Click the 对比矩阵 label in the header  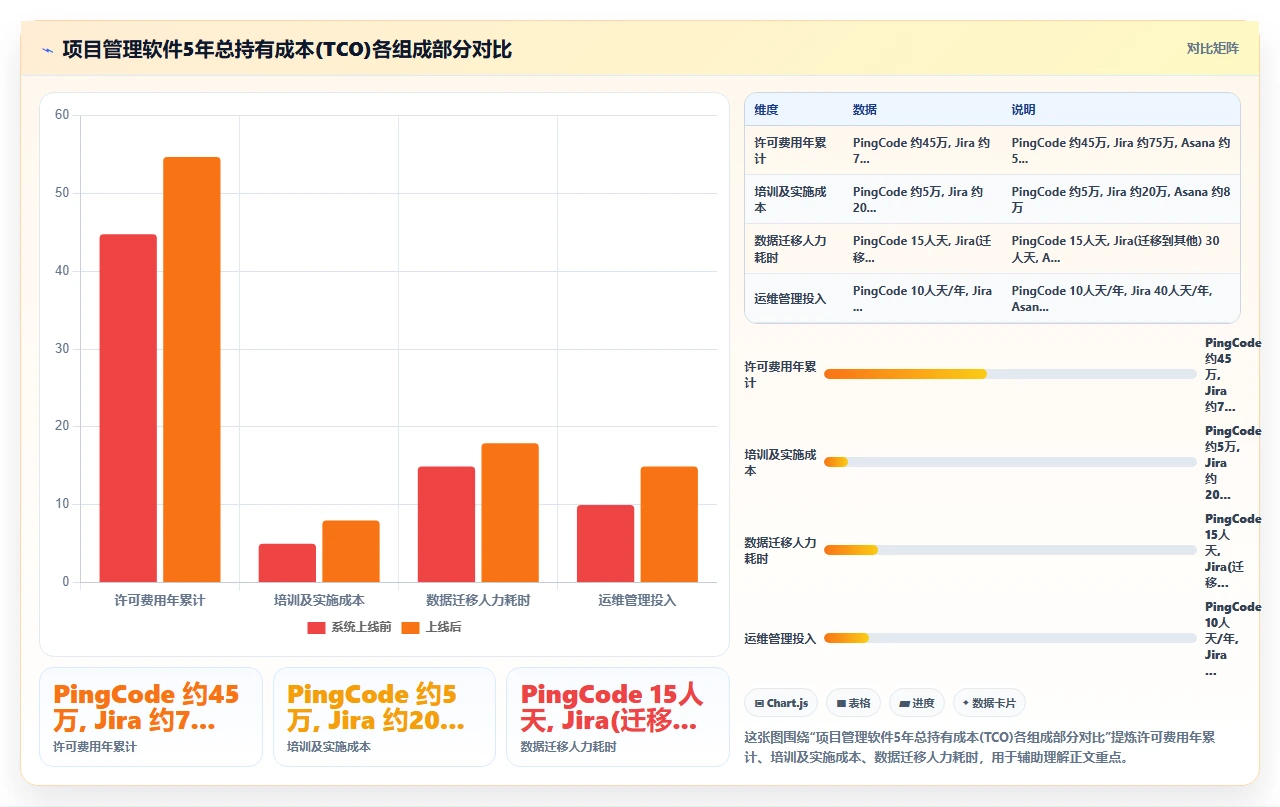1212,48
